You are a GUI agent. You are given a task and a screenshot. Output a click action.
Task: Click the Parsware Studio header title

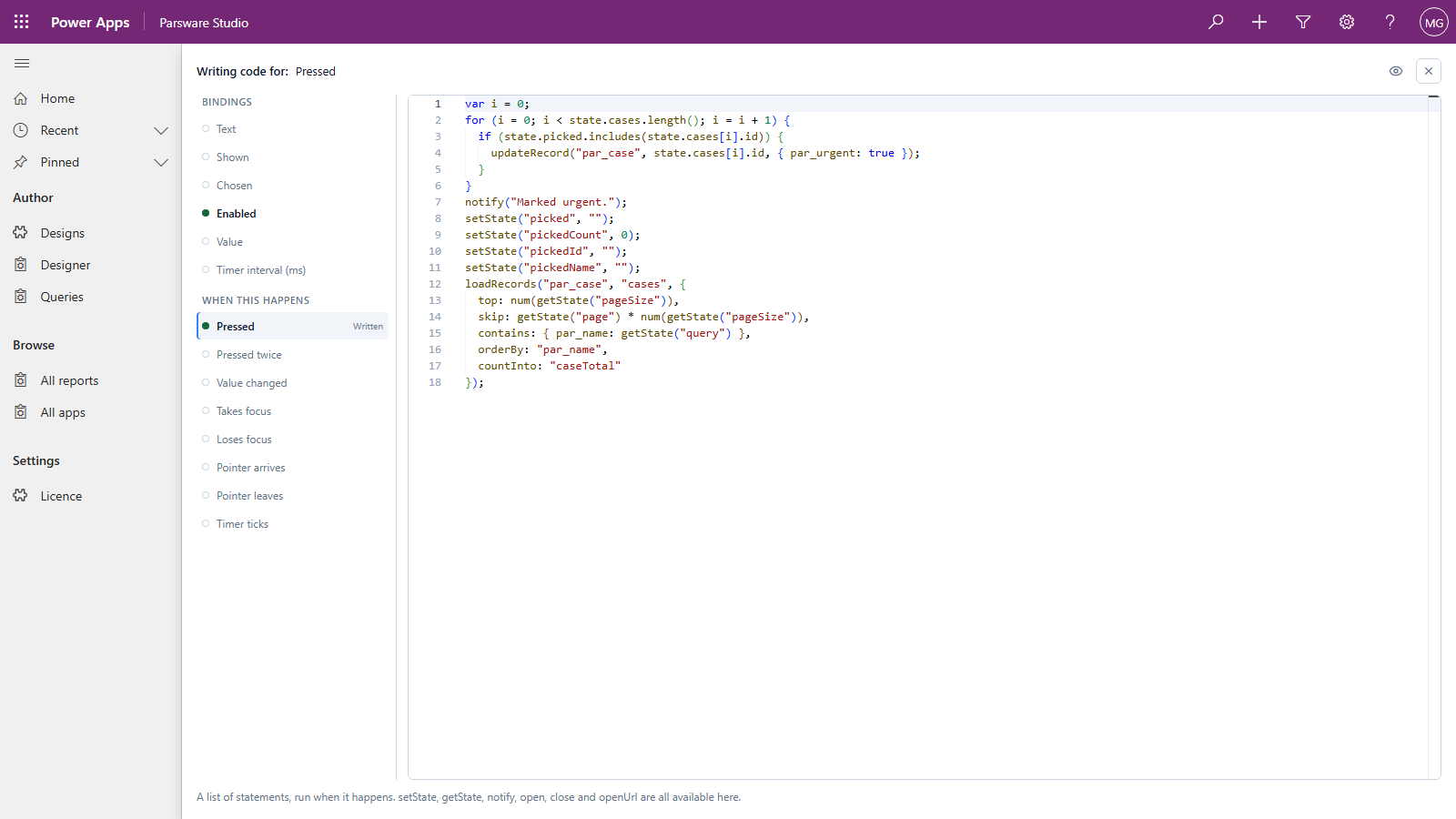[x=204, y=23]
